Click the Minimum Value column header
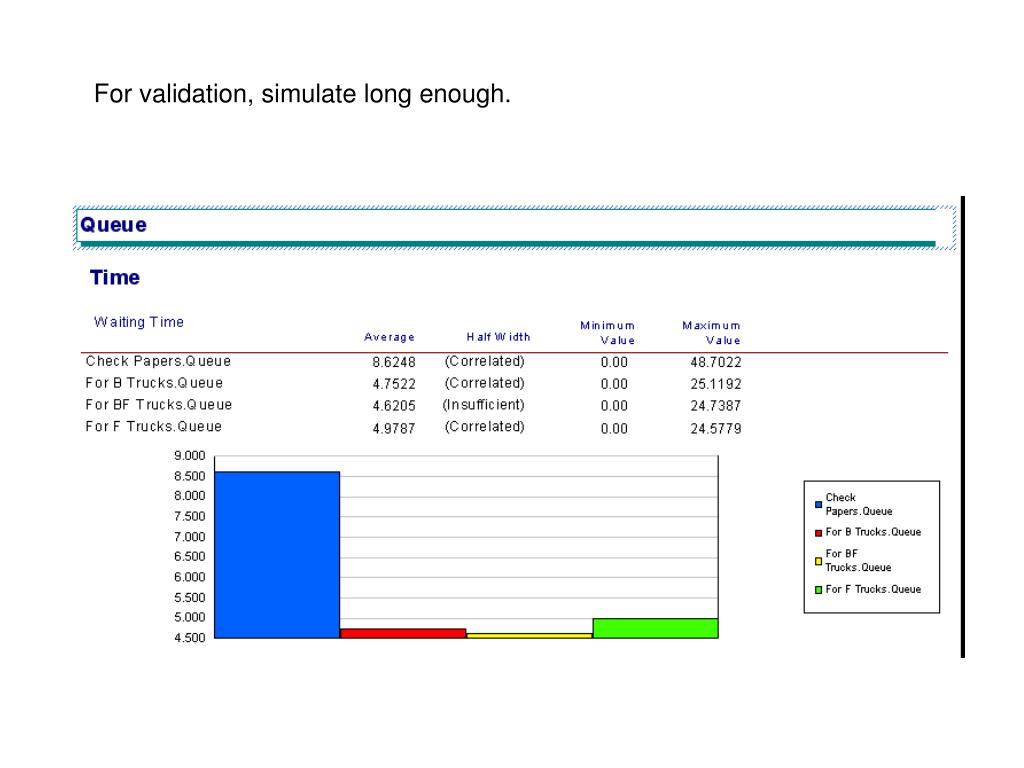 (x=608, y=332)
